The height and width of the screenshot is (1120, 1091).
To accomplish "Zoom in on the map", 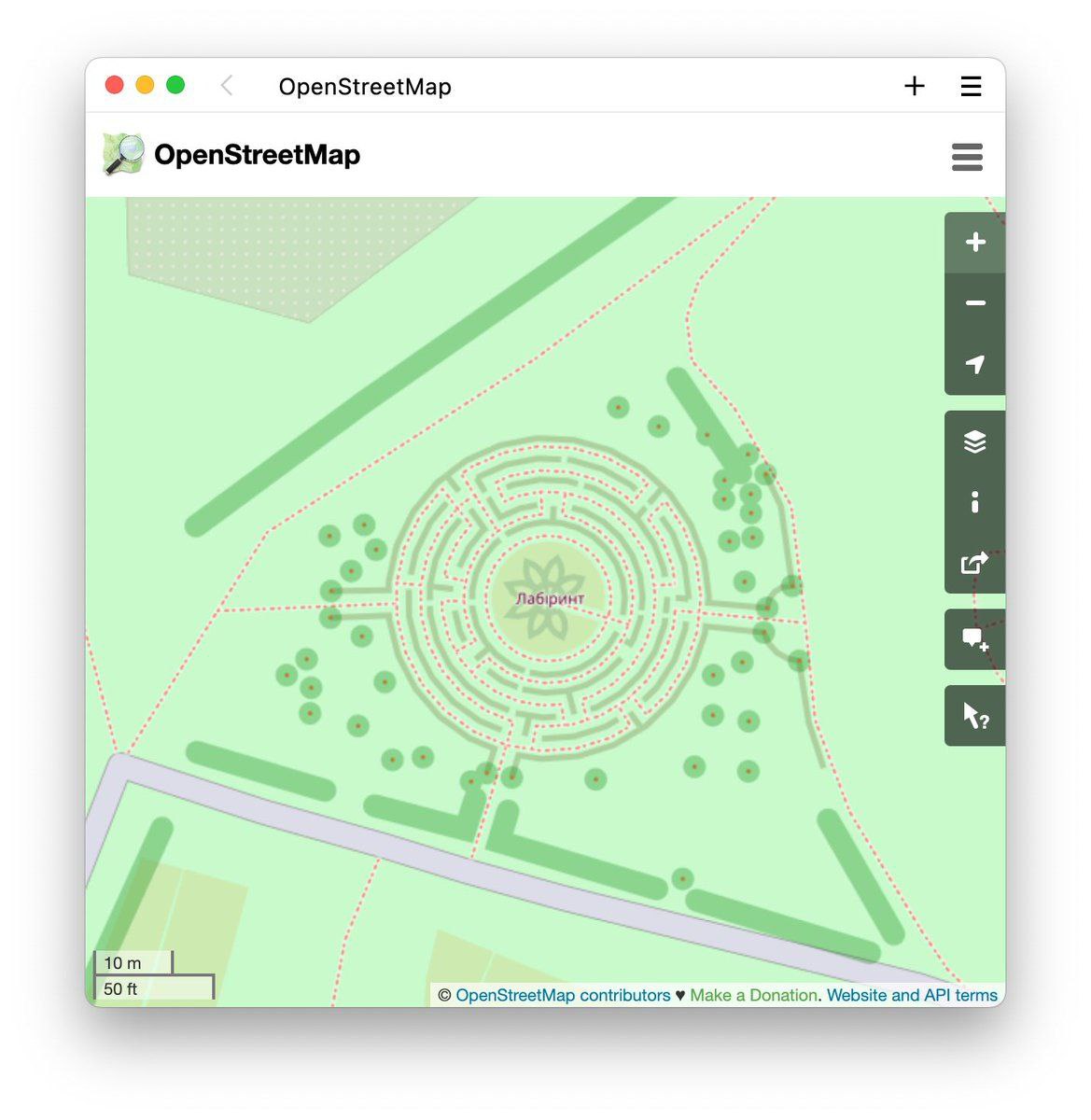I will tap(975, 243).
